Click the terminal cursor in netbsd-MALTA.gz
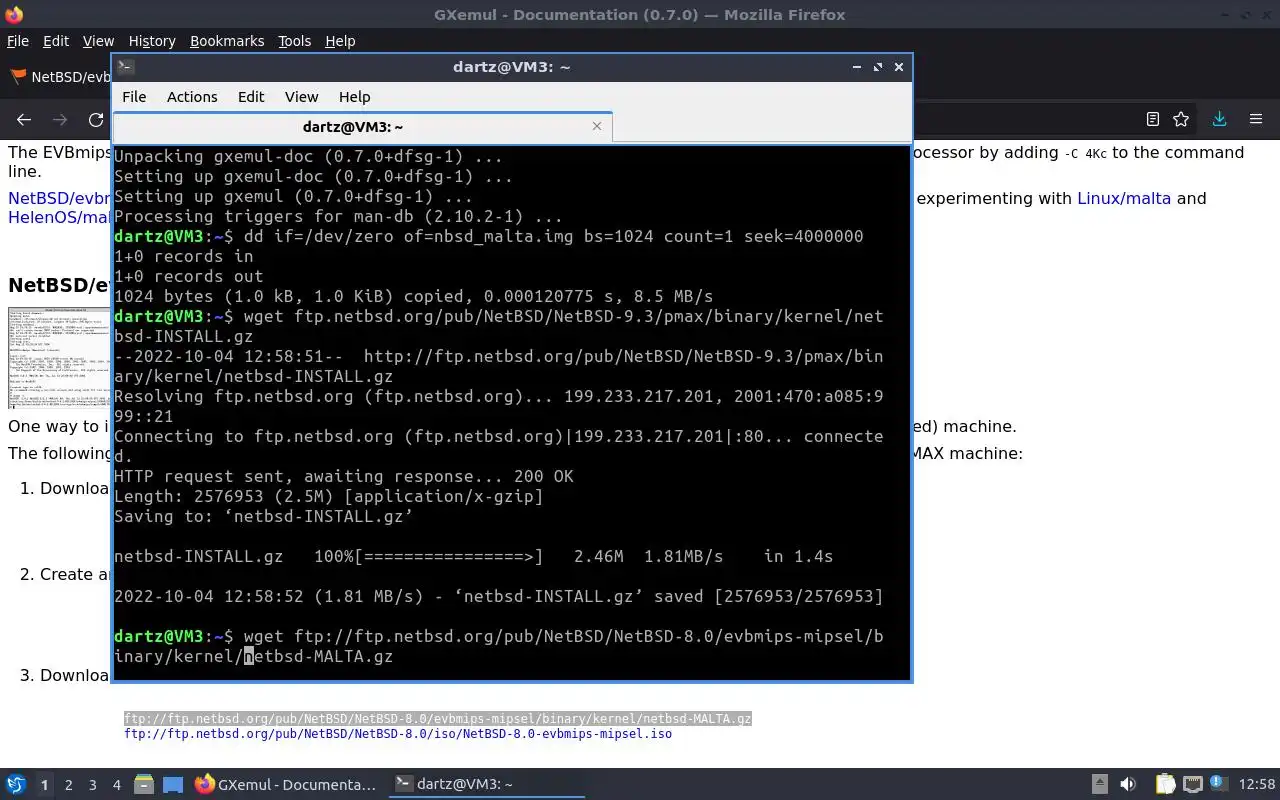The height and width of the screenshot is (800, 1280). coord(249,656)
